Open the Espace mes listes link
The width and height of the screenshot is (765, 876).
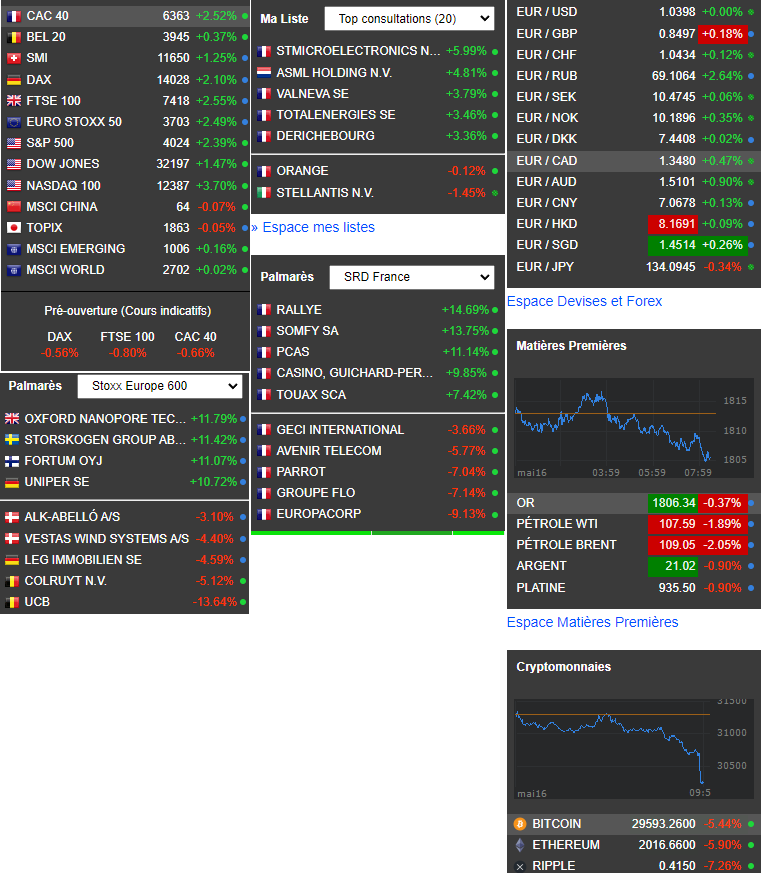click(319, 227)
